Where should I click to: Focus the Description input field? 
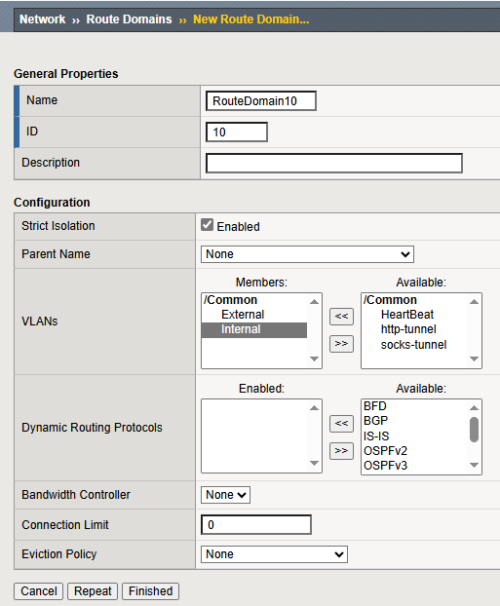tap(334, 163)
